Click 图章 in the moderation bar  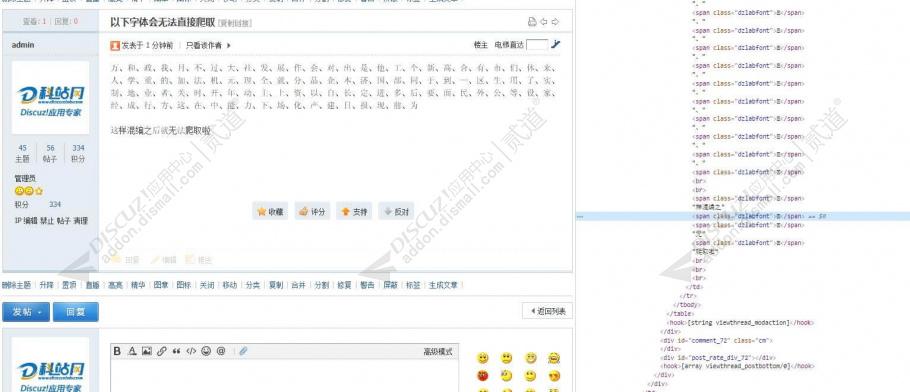coord(161,285)
